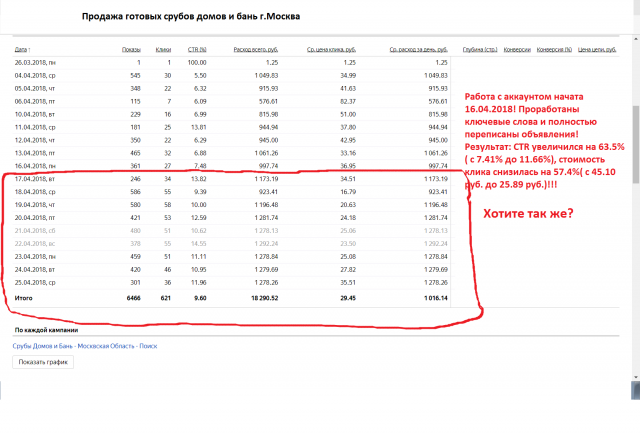The width and height of the screenshot is (640, 435).
Task: Select date cell 19.04.2018, чт
Action: [x=35, y=205]
